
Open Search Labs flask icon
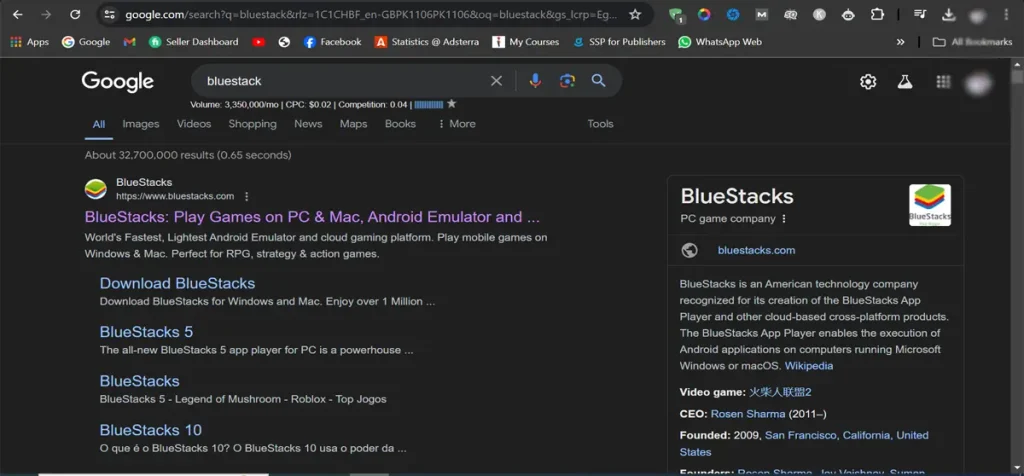(905, 82)
